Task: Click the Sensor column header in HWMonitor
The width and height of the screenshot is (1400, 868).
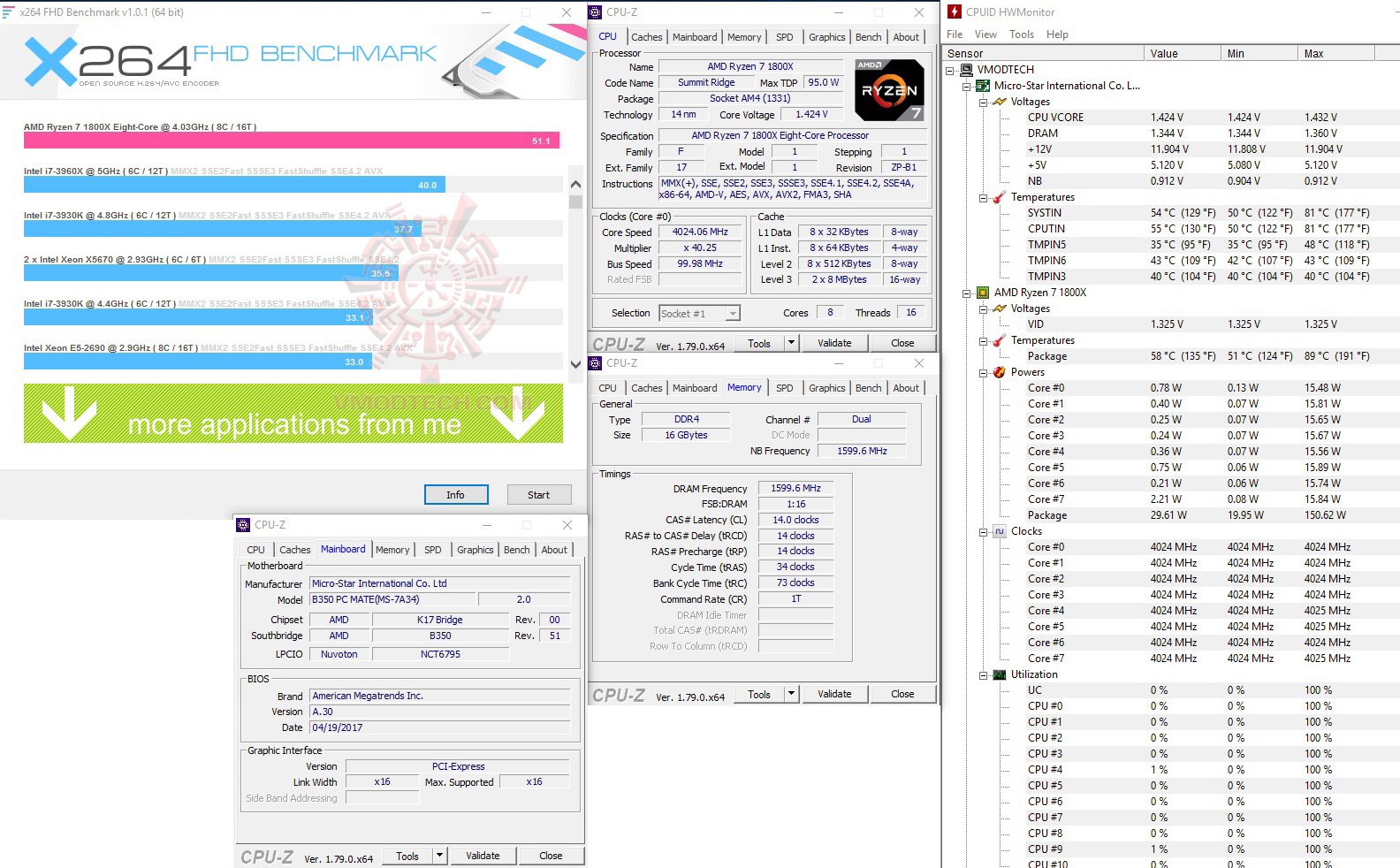Action: [x=1043, y=54]
